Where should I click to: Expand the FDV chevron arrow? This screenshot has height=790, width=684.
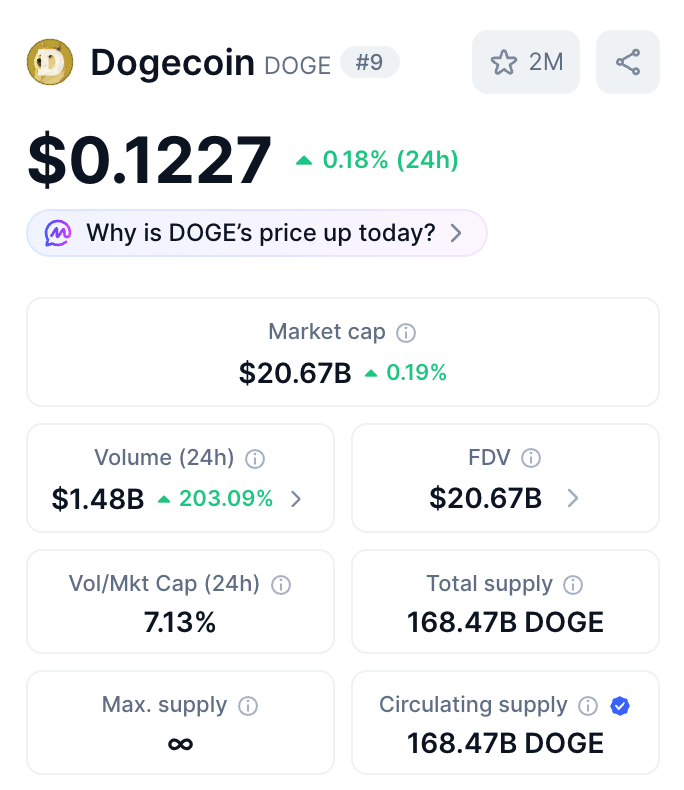point(572,498)
